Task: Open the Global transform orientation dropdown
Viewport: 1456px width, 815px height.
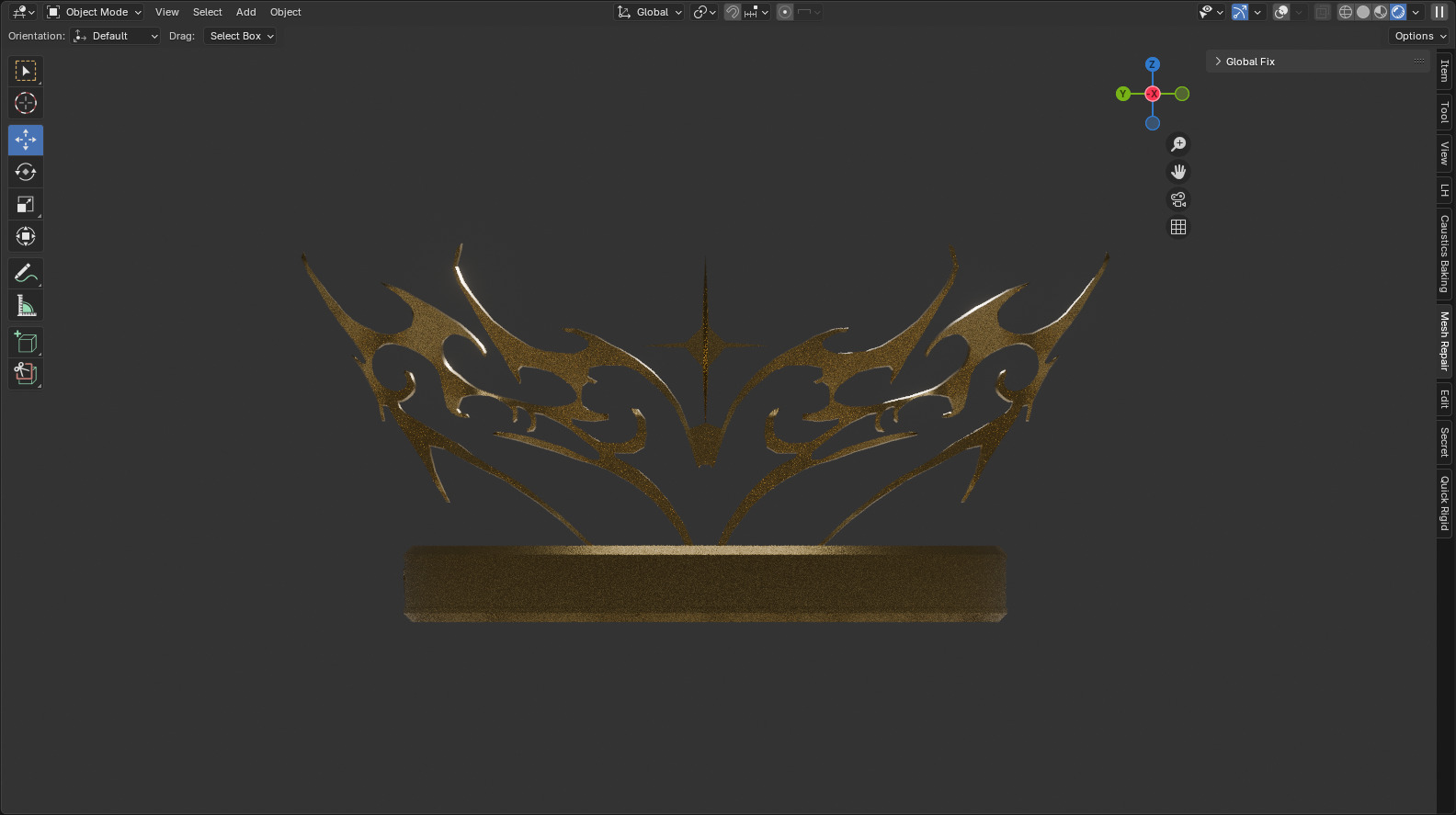Action: click(650, 12)
